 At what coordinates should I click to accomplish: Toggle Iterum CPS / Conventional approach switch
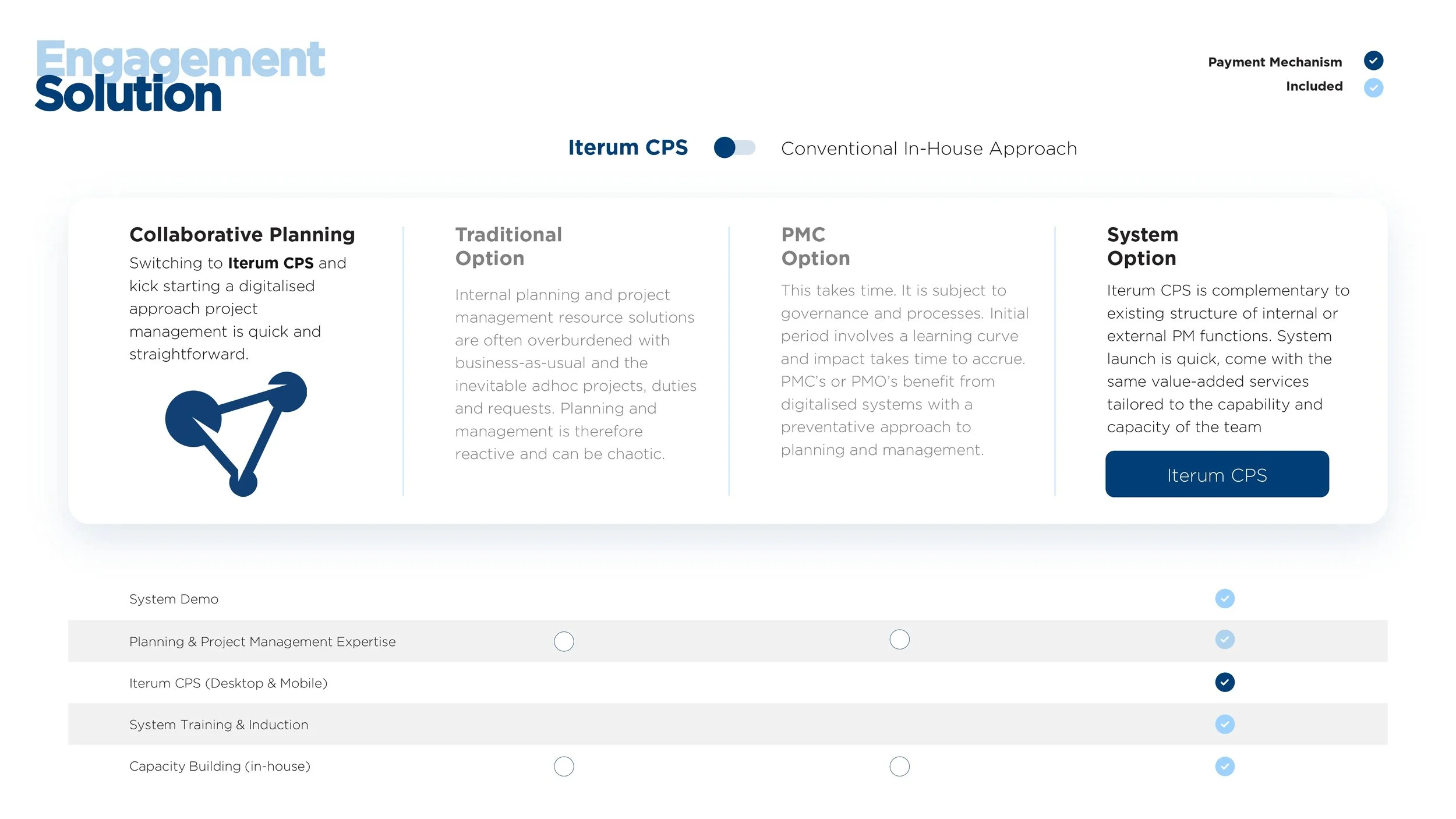coord(734,147)
